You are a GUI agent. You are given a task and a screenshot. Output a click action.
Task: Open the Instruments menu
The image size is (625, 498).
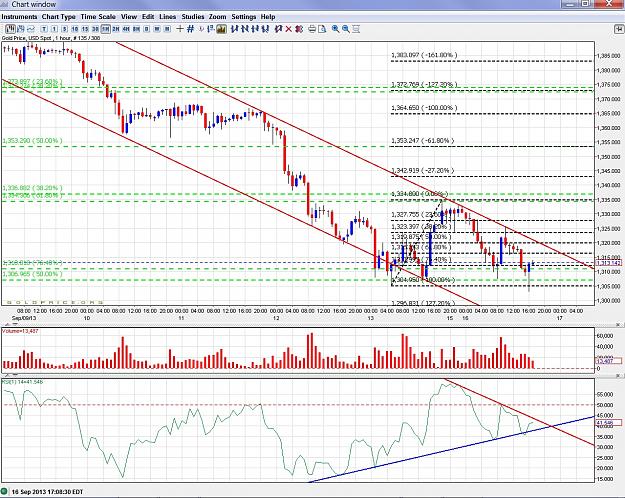tap(19, 17)
